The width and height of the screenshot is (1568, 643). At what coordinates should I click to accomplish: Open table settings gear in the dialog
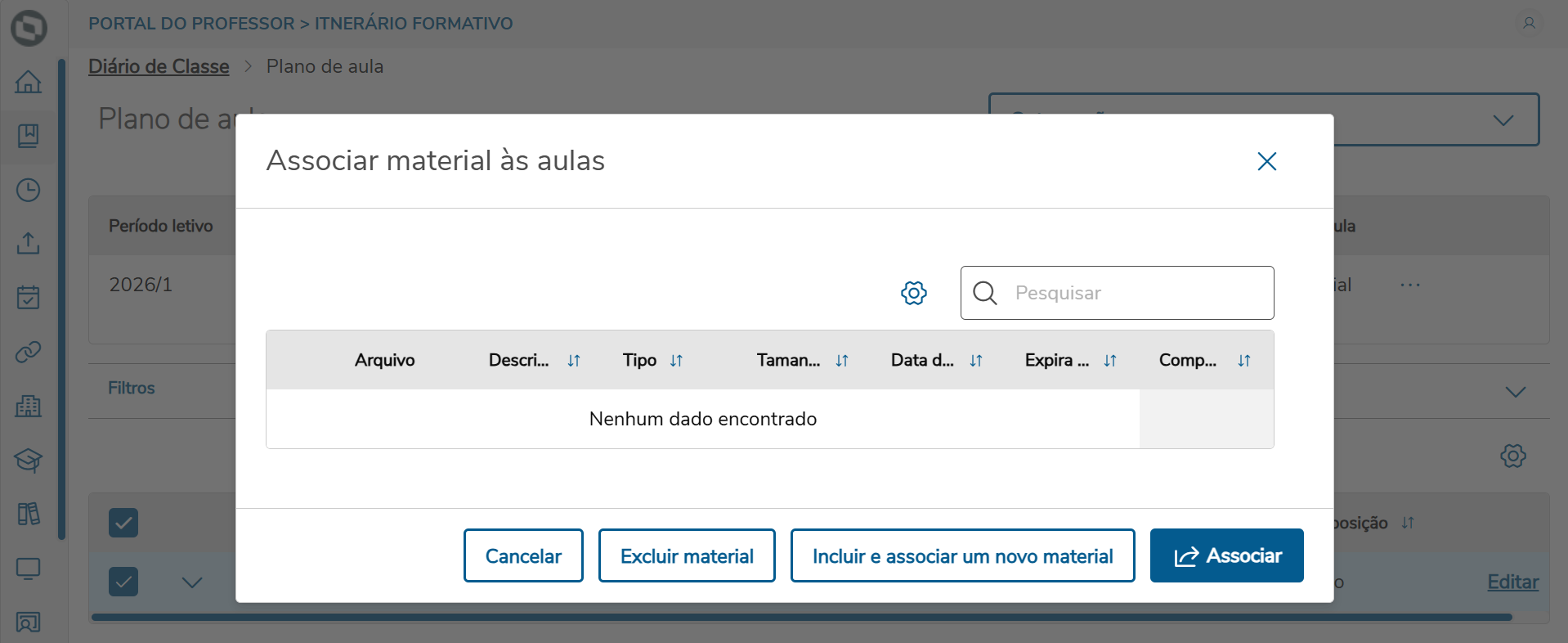[914, 293]
